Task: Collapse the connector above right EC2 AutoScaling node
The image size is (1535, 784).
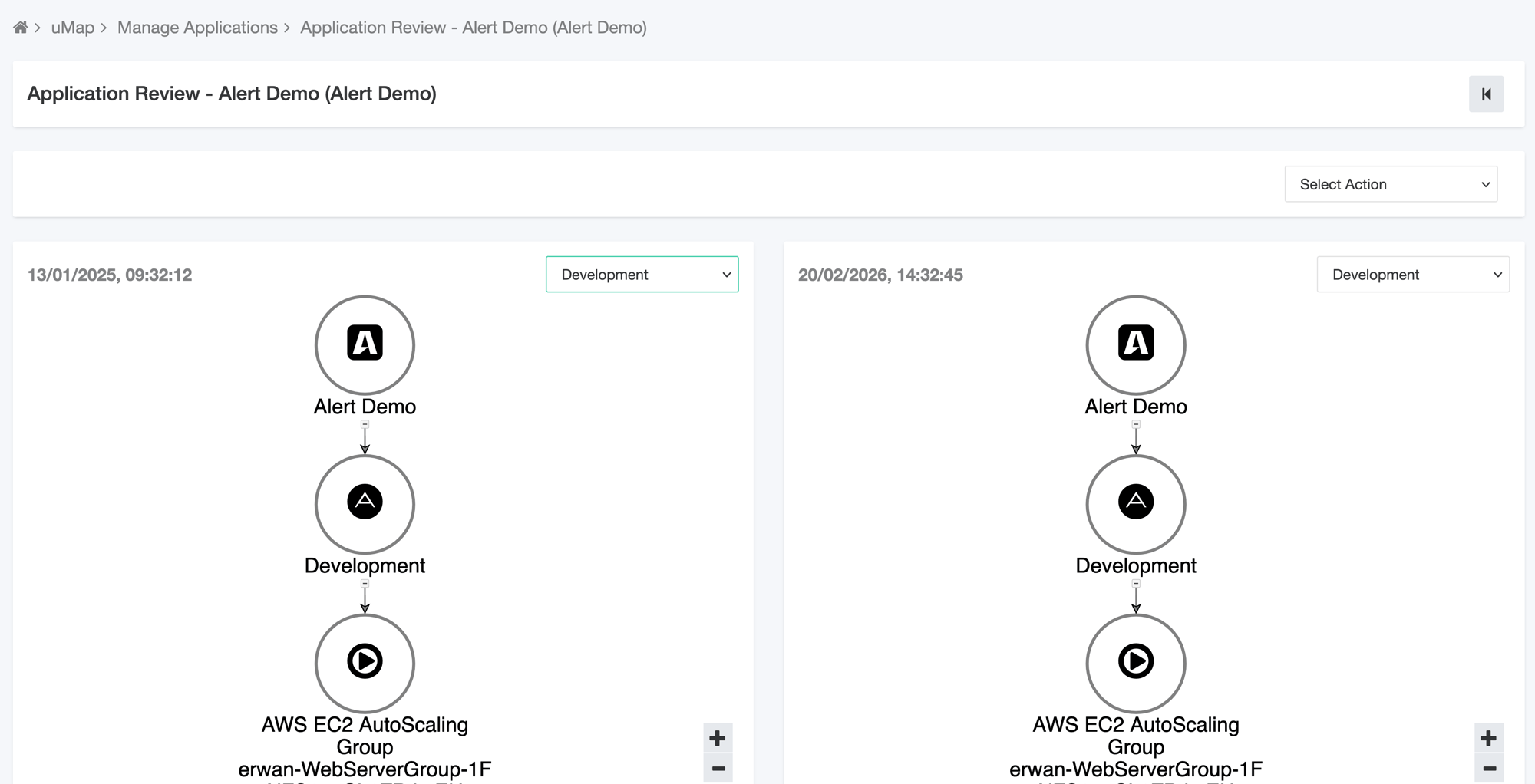Action: (1135, 583)
